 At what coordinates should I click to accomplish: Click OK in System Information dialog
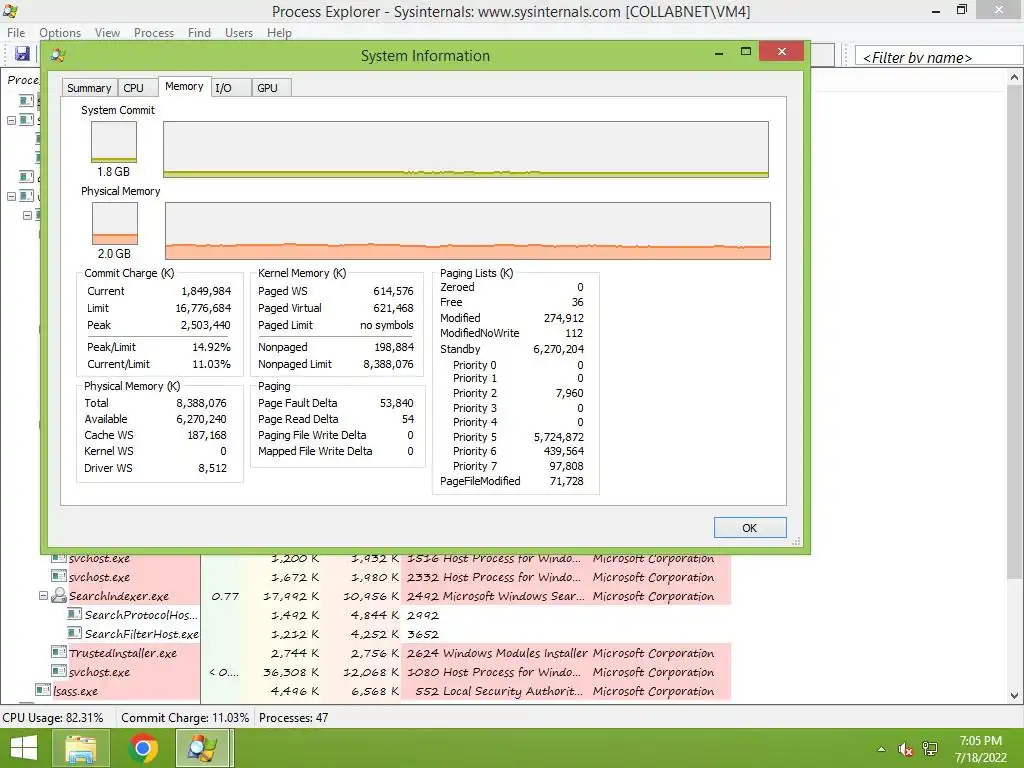750,528
